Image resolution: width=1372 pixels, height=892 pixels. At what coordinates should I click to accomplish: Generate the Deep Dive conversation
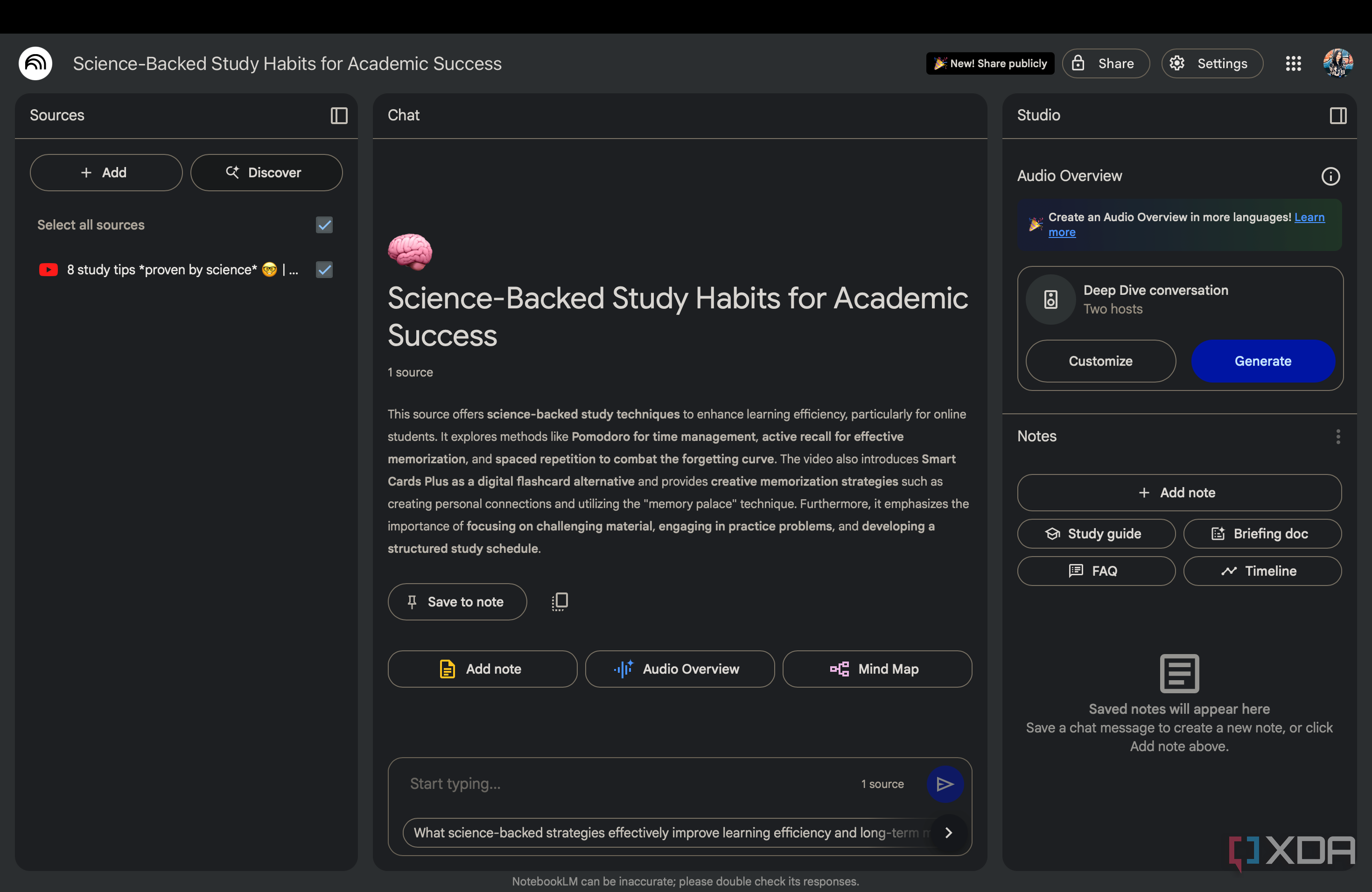(1262, 361)
